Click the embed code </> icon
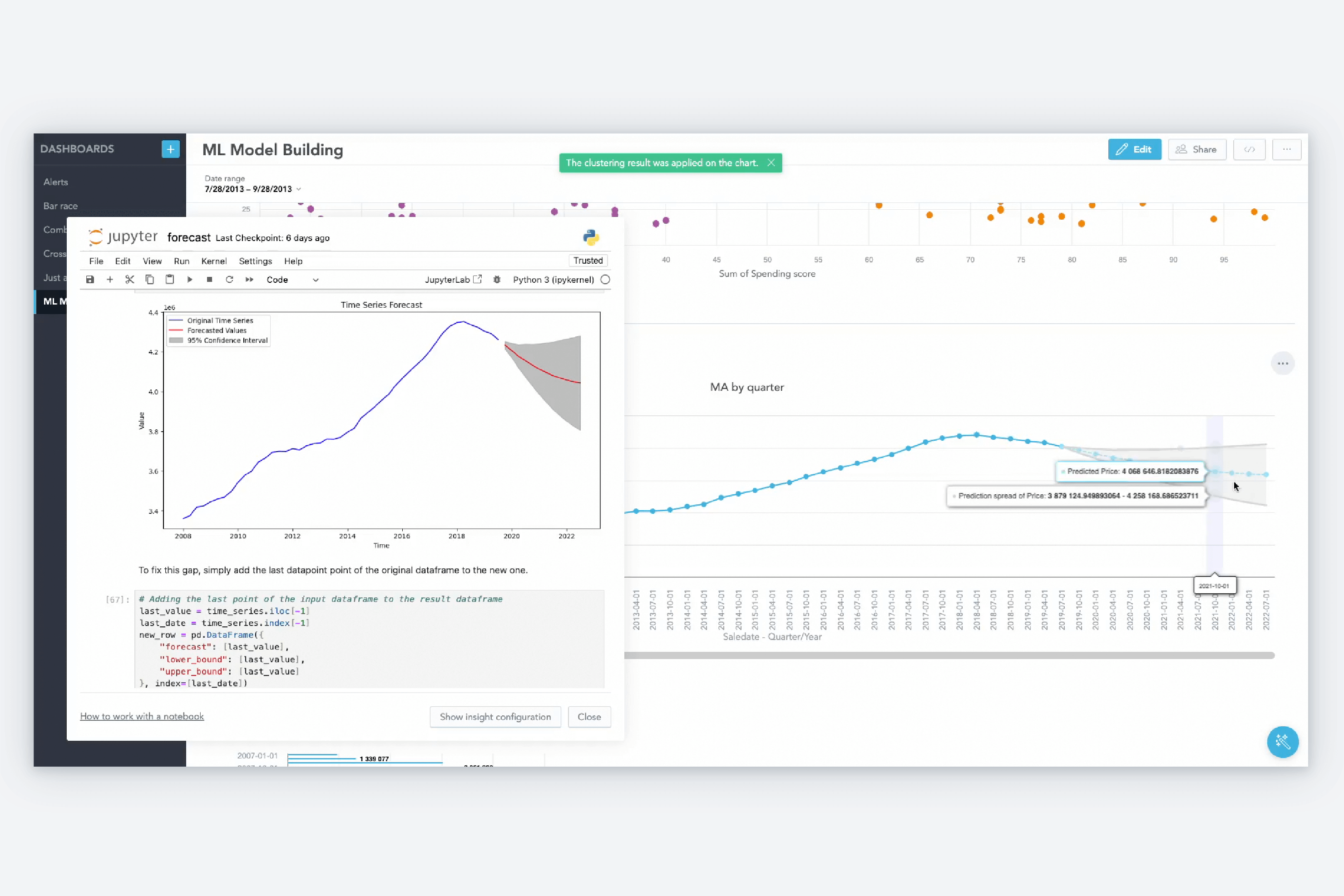Viewport: 1344px width, 896px height. tap(1250, 149)
